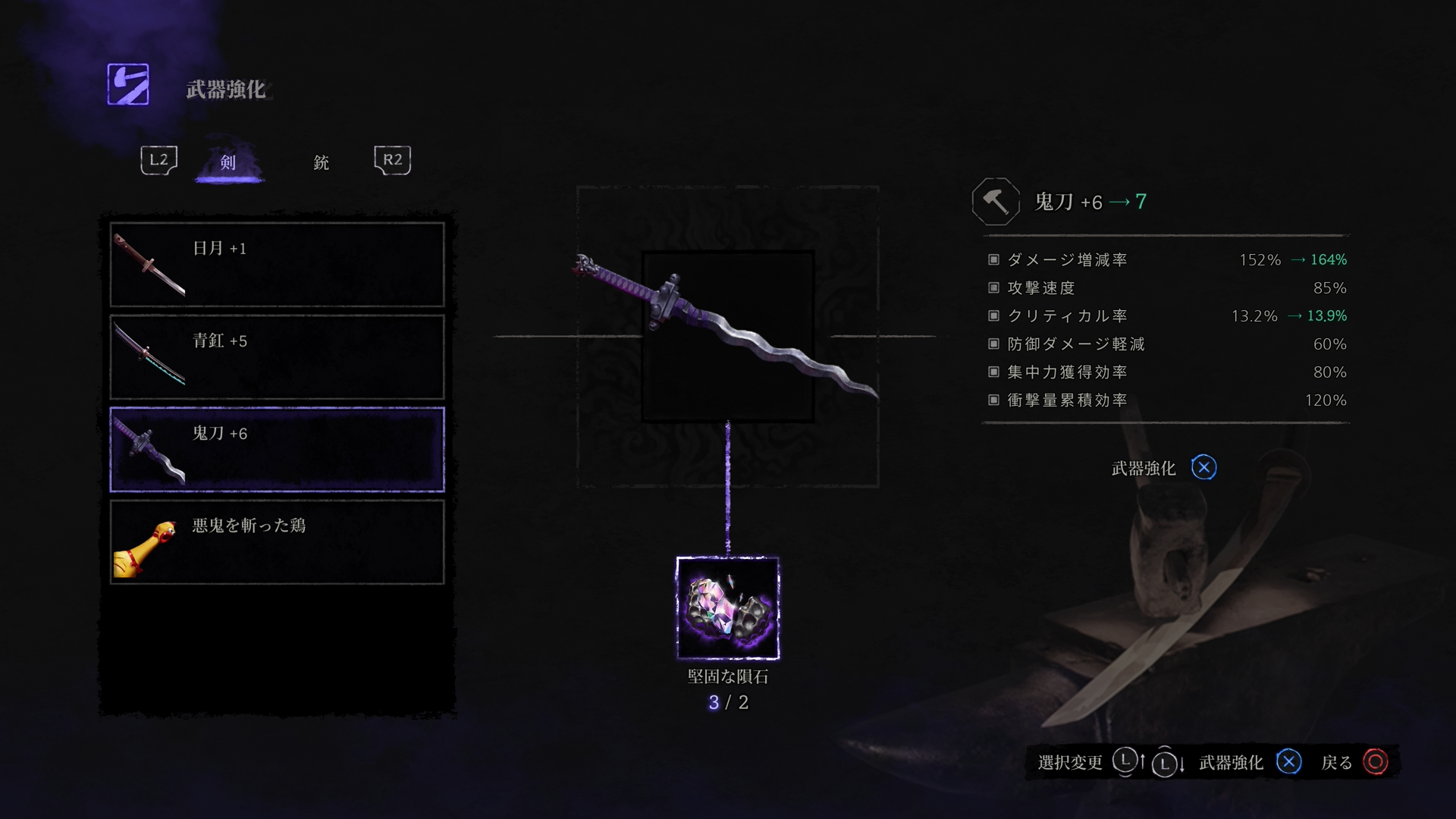
Task: Click the blue X icon next to 武器強化
Action: 1203,467
